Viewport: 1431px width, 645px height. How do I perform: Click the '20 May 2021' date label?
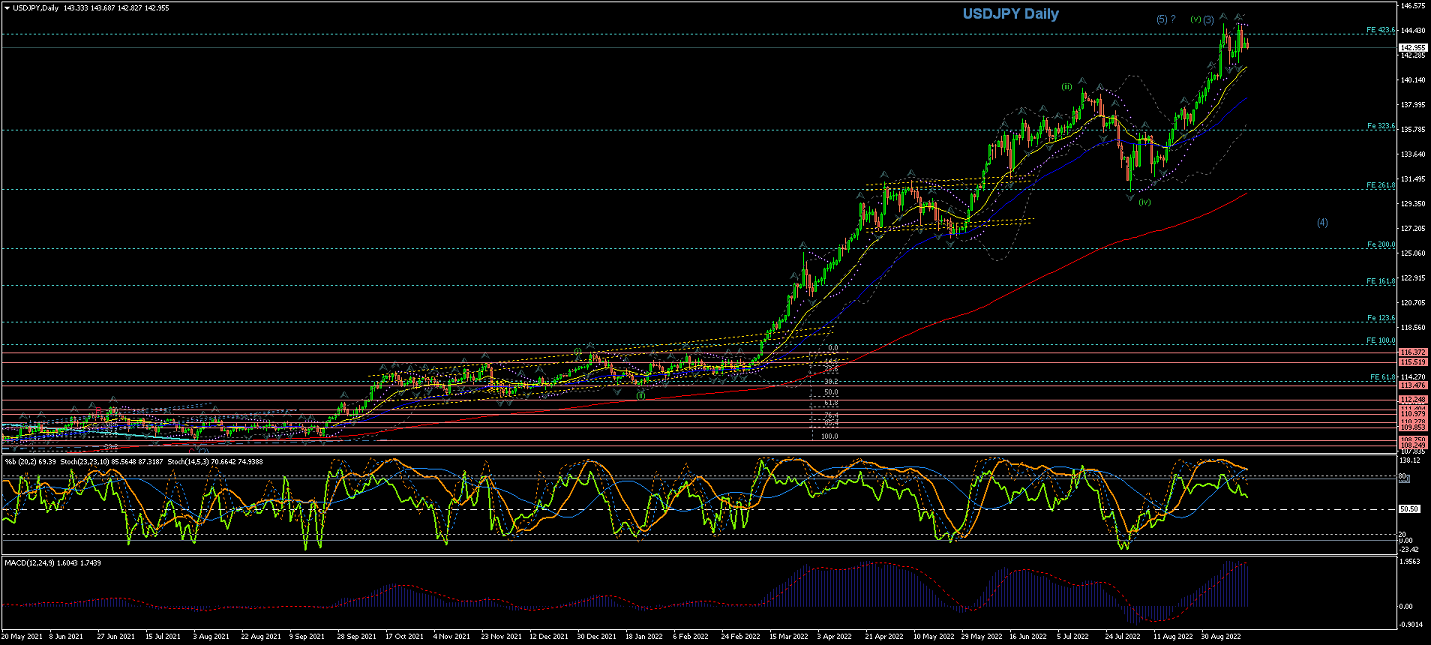pos(20,636)
